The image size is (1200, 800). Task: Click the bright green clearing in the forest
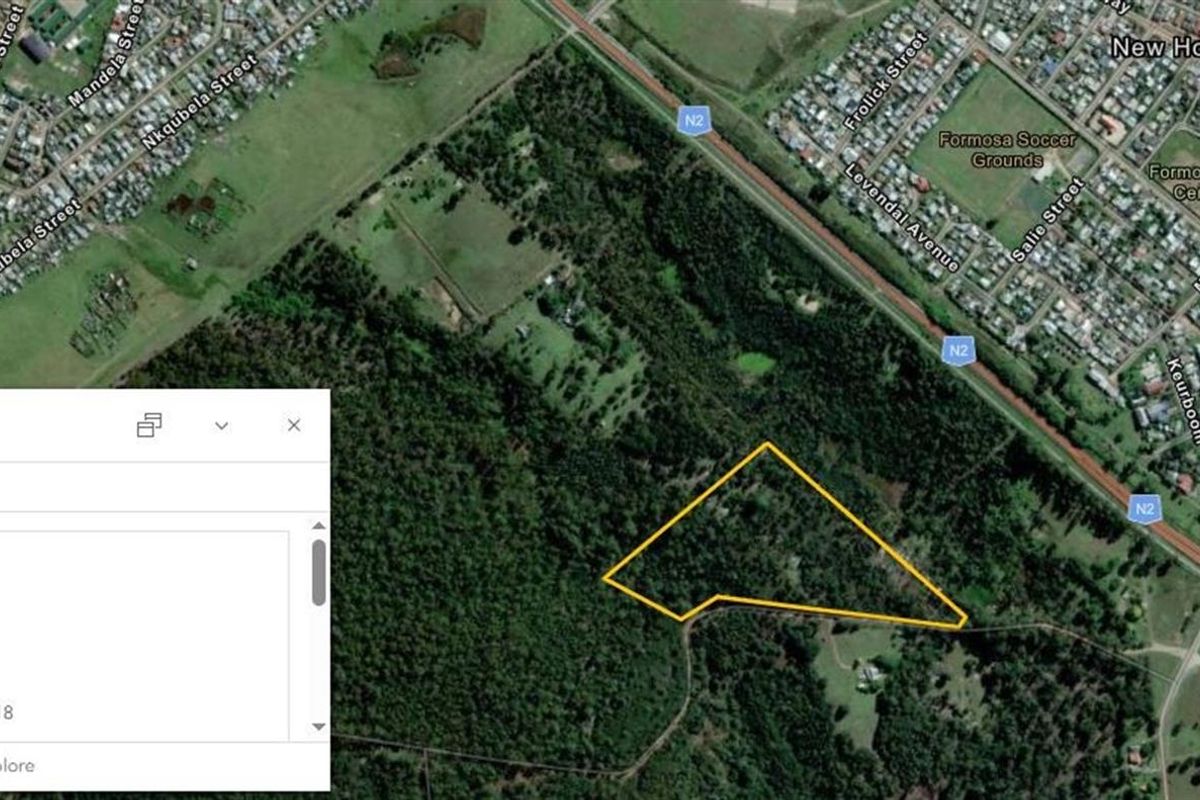(x=756, y=363)
